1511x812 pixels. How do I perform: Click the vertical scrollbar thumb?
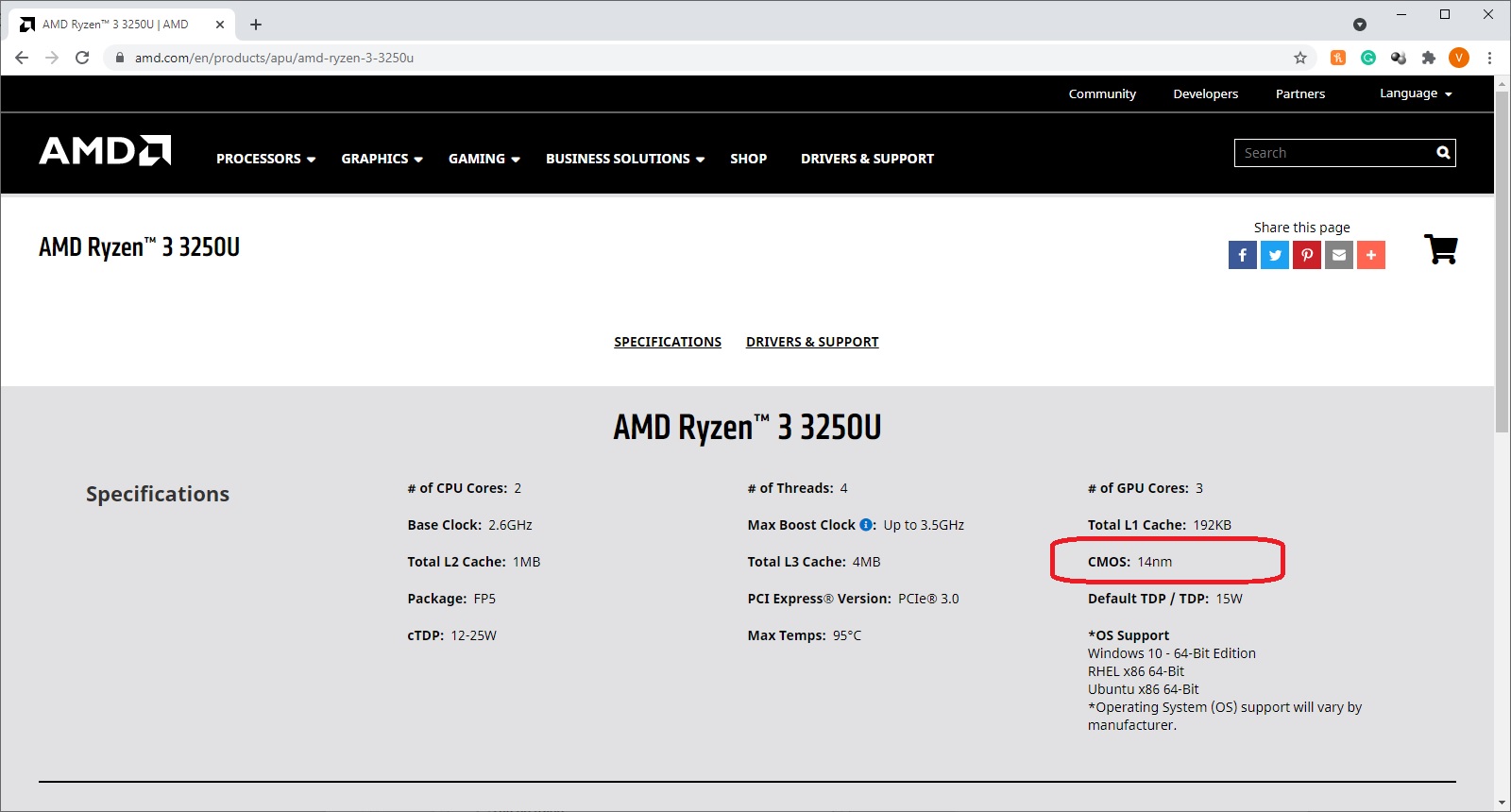click(1502, 262)
